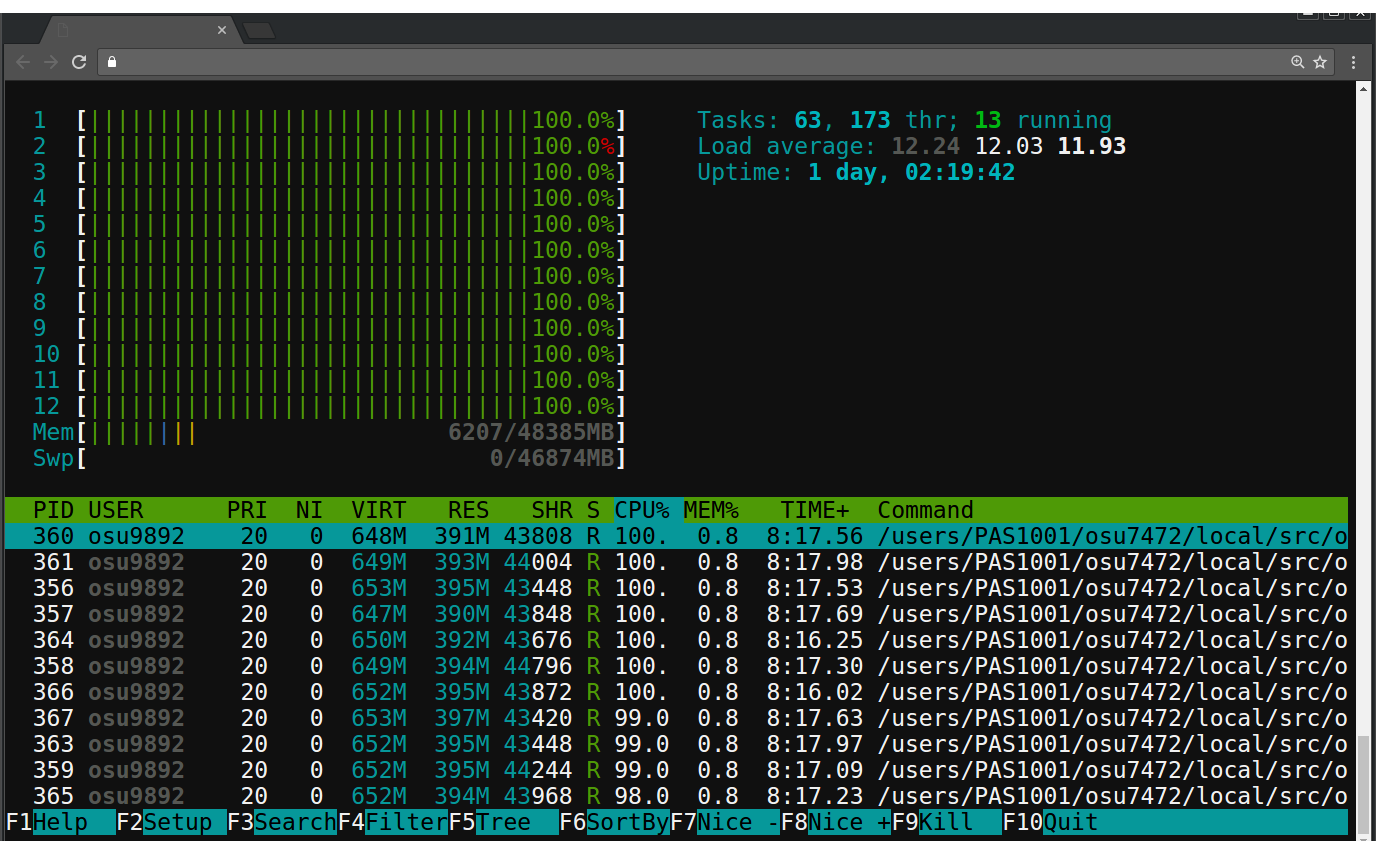
Task: Toggle F5 Tree view in footer
Action: pyautogui.click(x=504, y=822)
